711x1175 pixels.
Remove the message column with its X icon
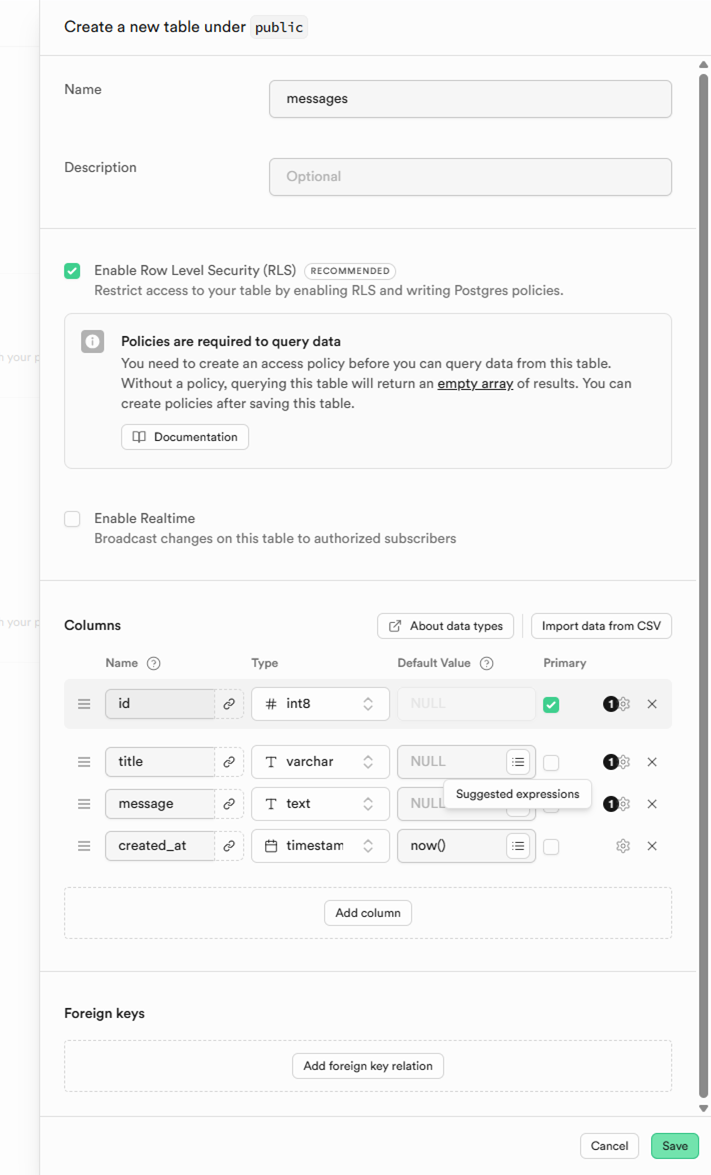click(652, 804)
